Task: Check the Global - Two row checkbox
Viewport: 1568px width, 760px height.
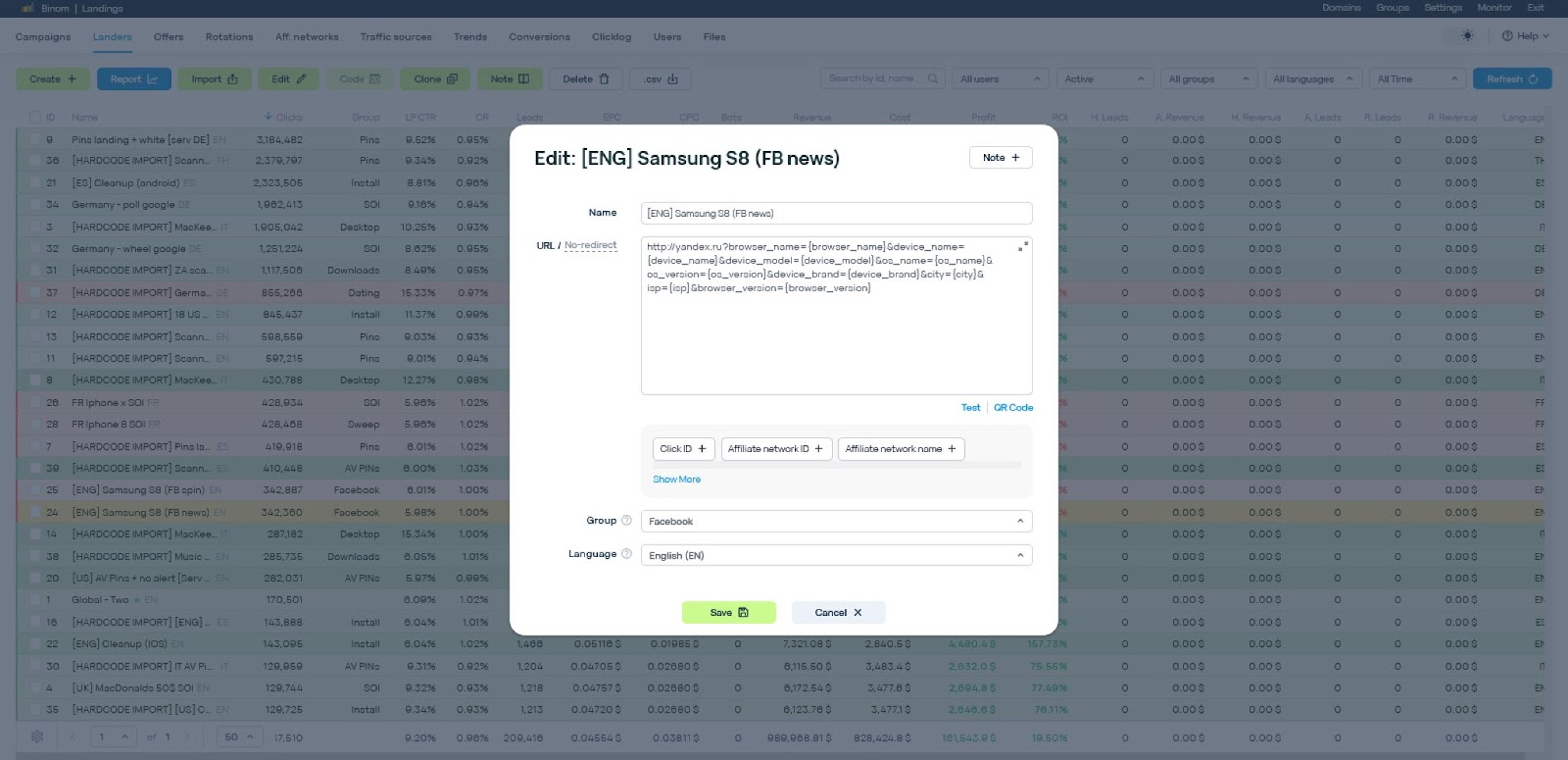Action: click(34, 599)
